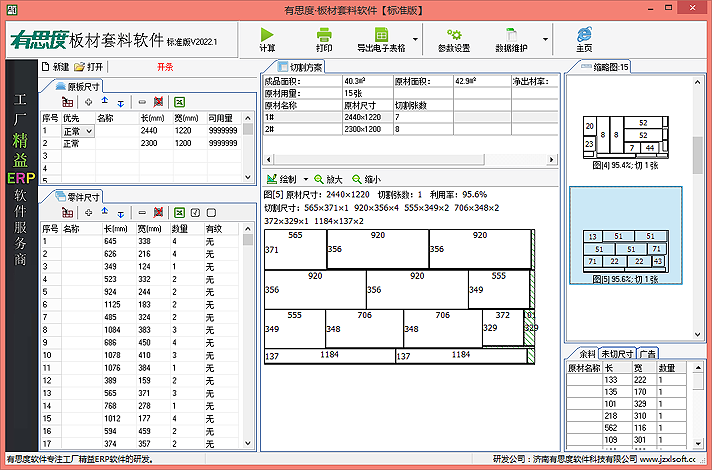Click down arrow of 原板尺寸 table scrollbar
The width and height of the screenshot is (712, 470).
pos(247,177)
